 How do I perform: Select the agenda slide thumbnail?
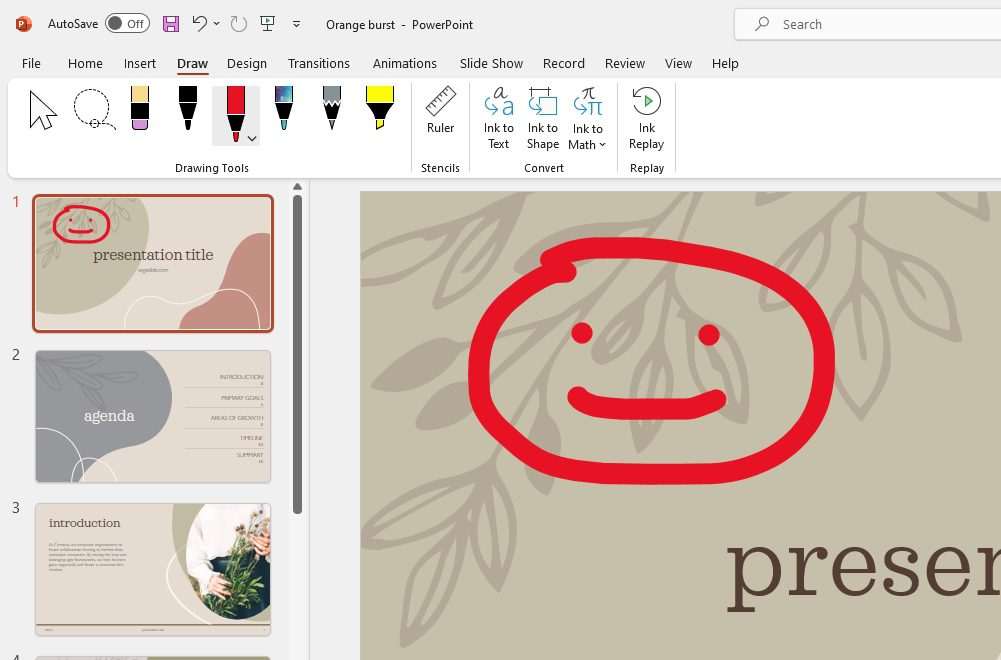pos(153,416)
